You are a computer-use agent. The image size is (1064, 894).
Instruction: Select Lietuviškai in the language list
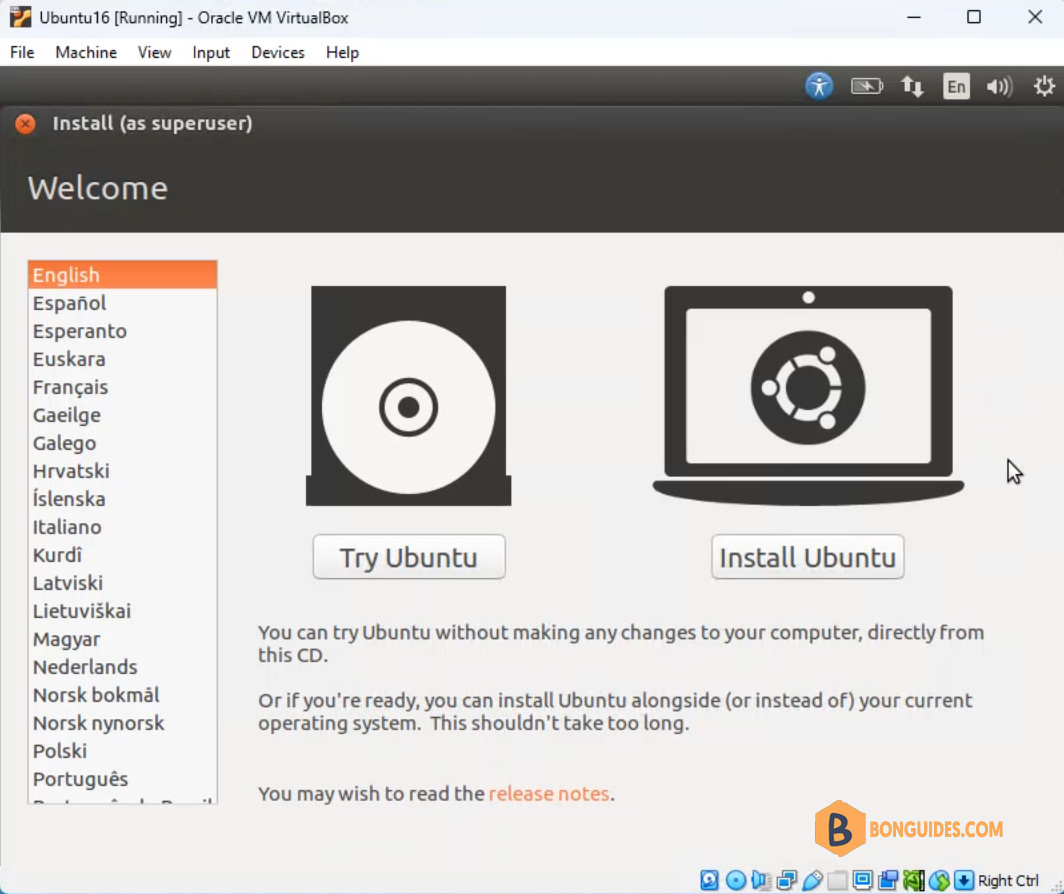(x=123, y=611)
